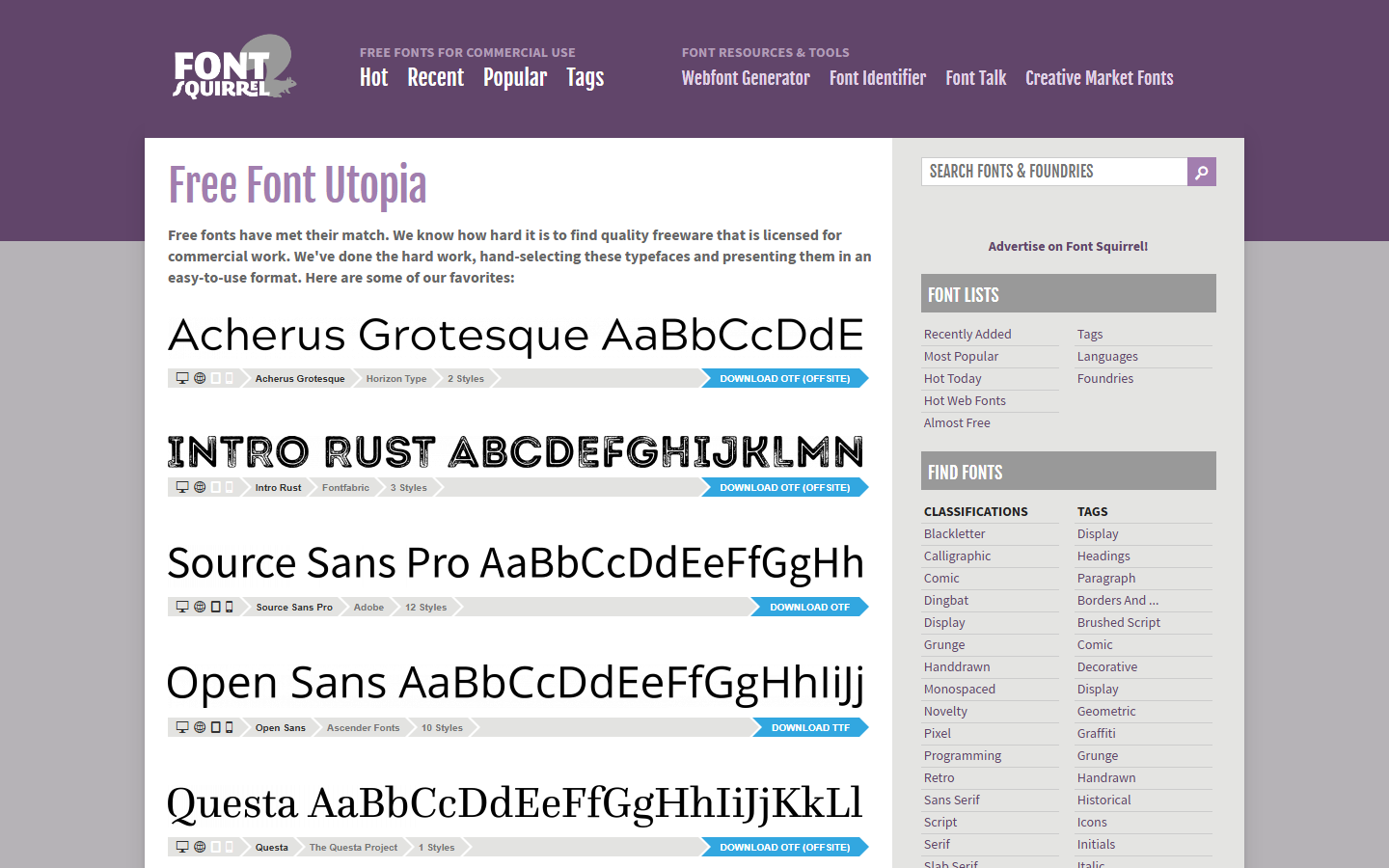Open the Popular fonts menu item
This screenshot has width=1389, height=868.
pyautogui.click(x=515, y=78)
